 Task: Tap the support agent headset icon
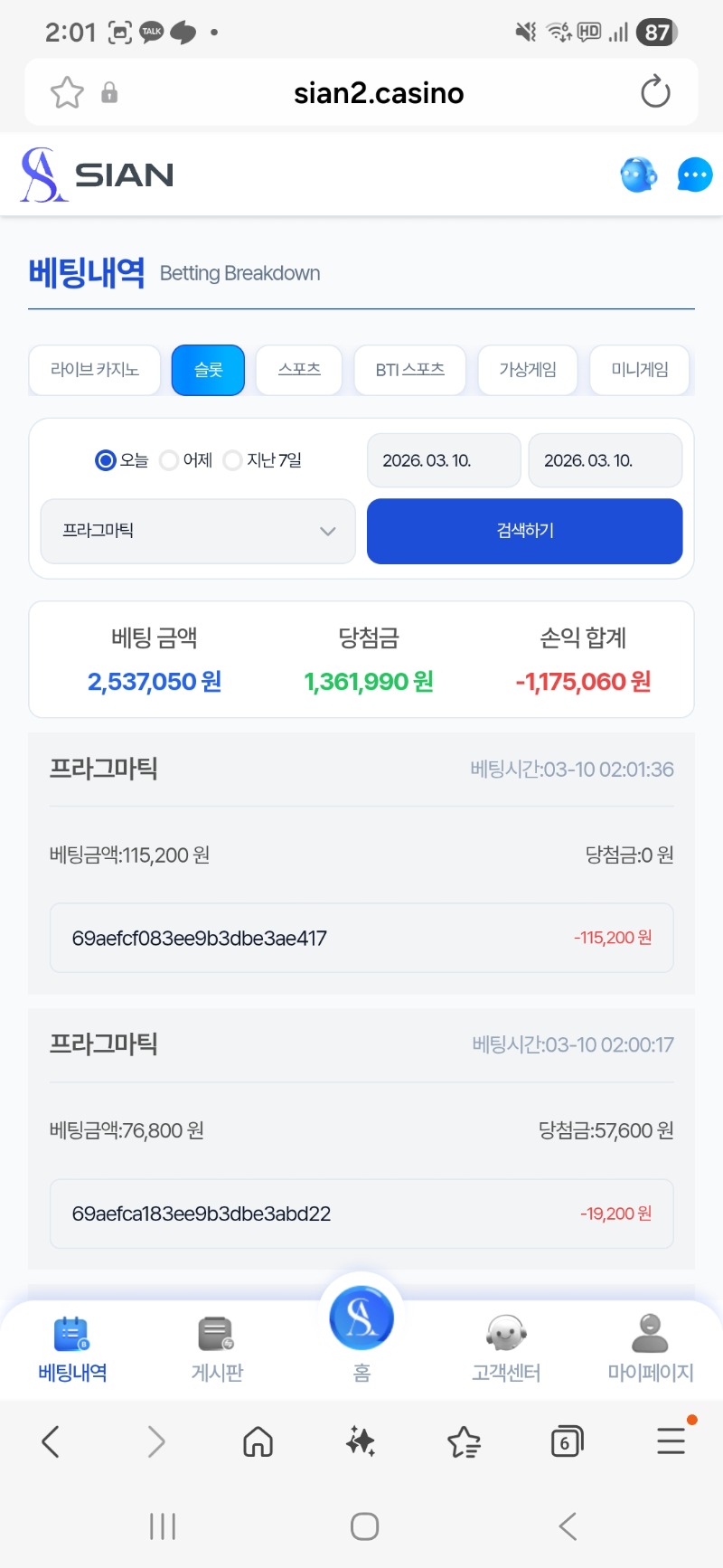point(639,175)
